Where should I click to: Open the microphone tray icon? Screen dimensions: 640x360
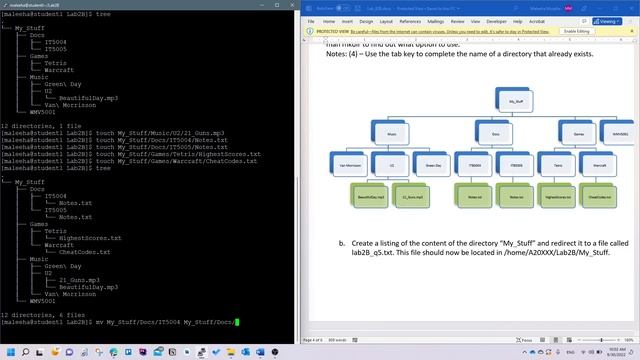[558, 352]
